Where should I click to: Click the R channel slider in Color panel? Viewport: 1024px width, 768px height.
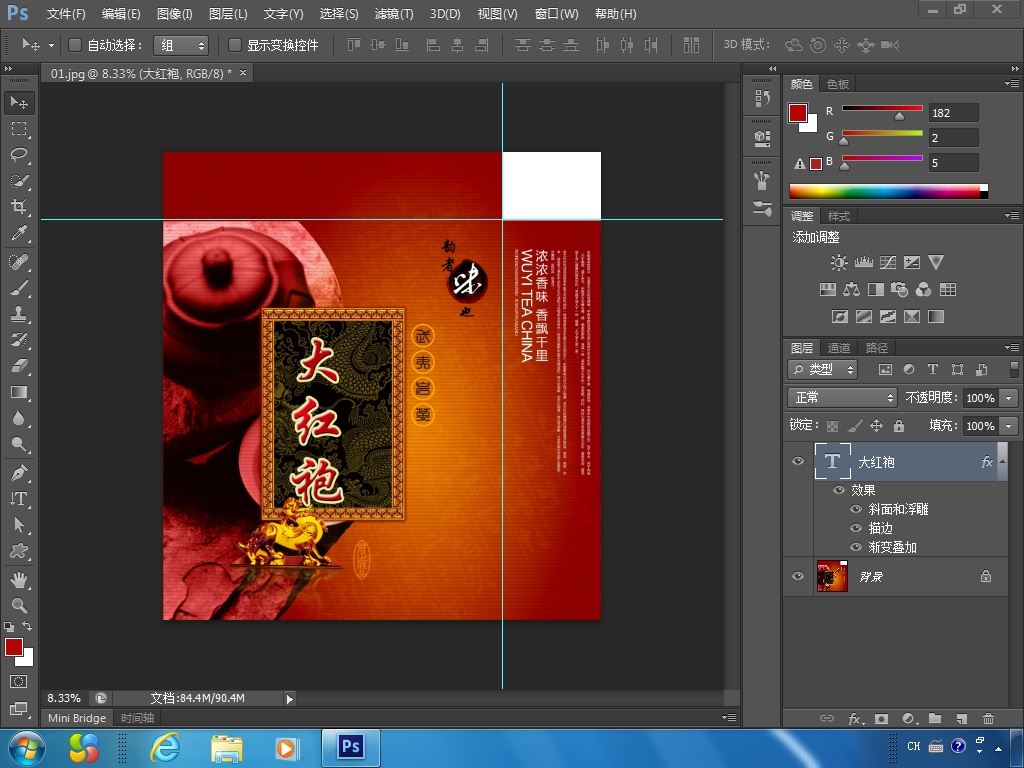coord(882,108)
